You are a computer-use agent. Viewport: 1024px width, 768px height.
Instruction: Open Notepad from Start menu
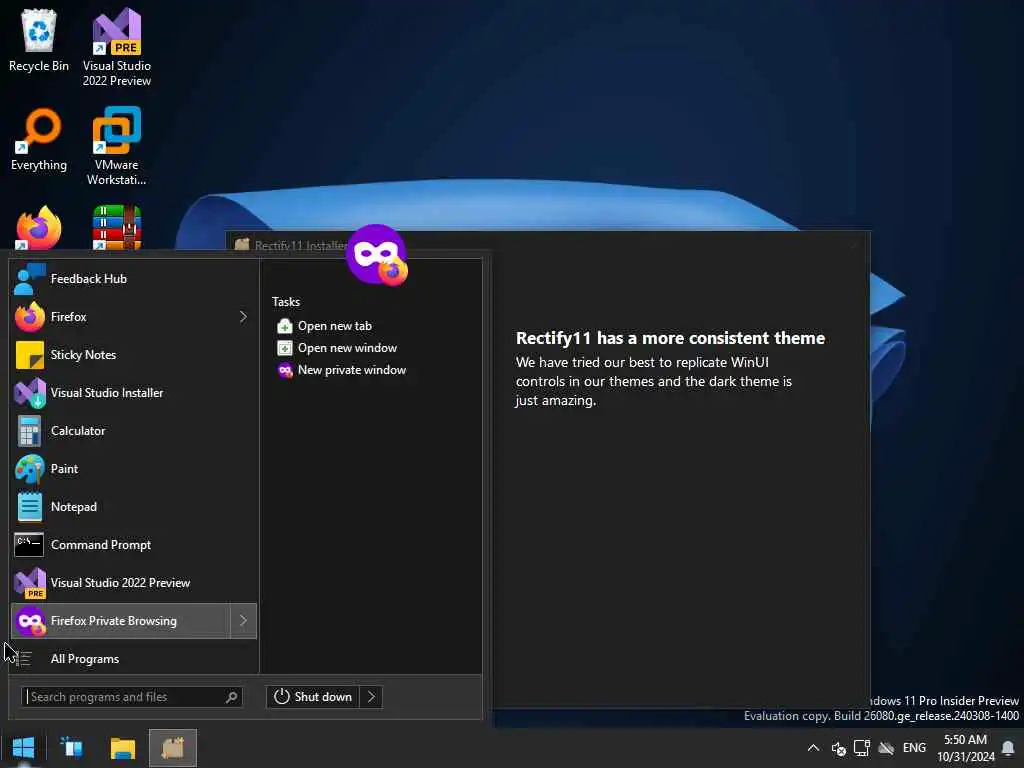pos(134,507)
